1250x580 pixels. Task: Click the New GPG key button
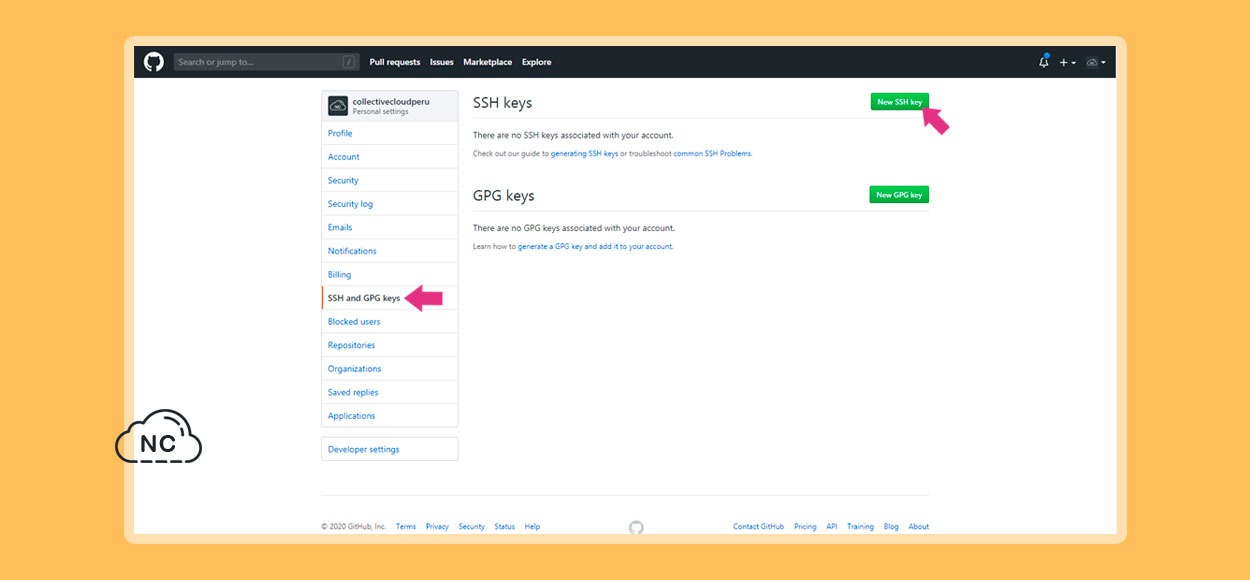point(899,195)
